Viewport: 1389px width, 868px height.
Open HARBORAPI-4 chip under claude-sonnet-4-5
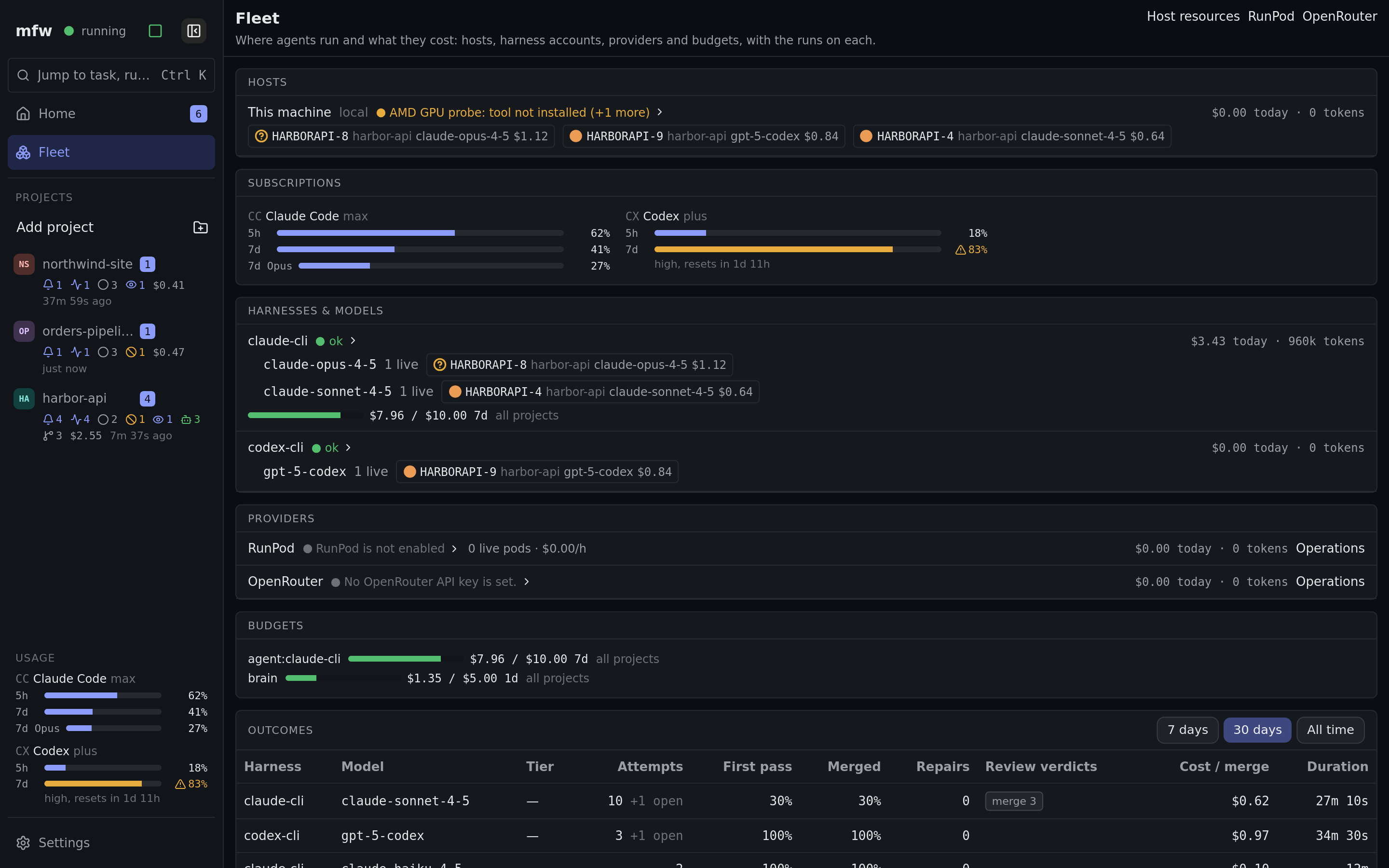click(600, 392)
